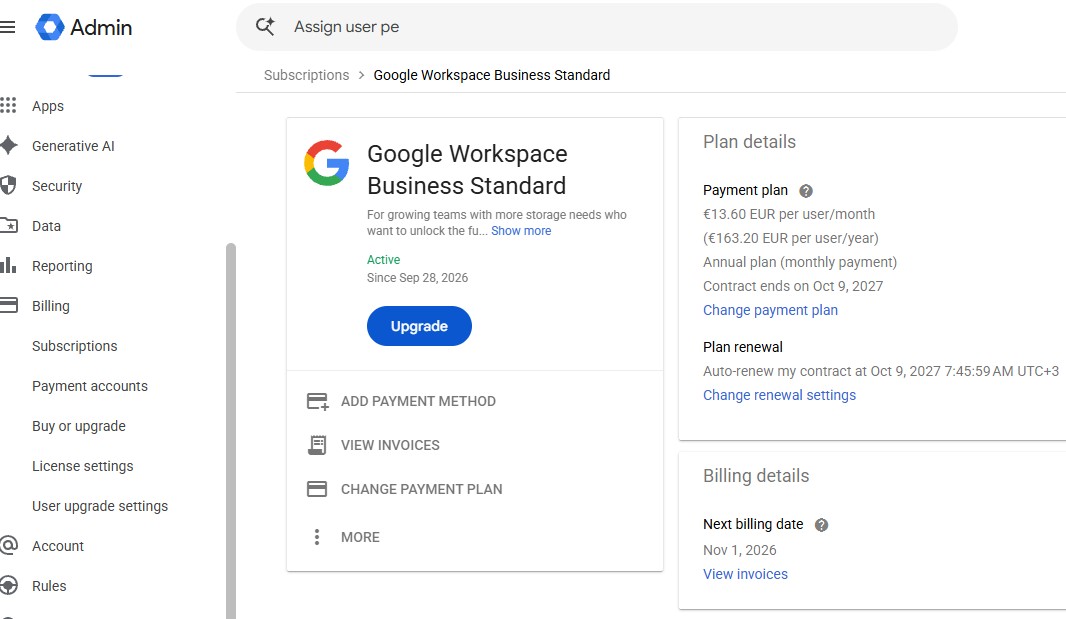Viewport: 1066px width, 619px height.
Task: Go to Security settings
Action: 57,186
